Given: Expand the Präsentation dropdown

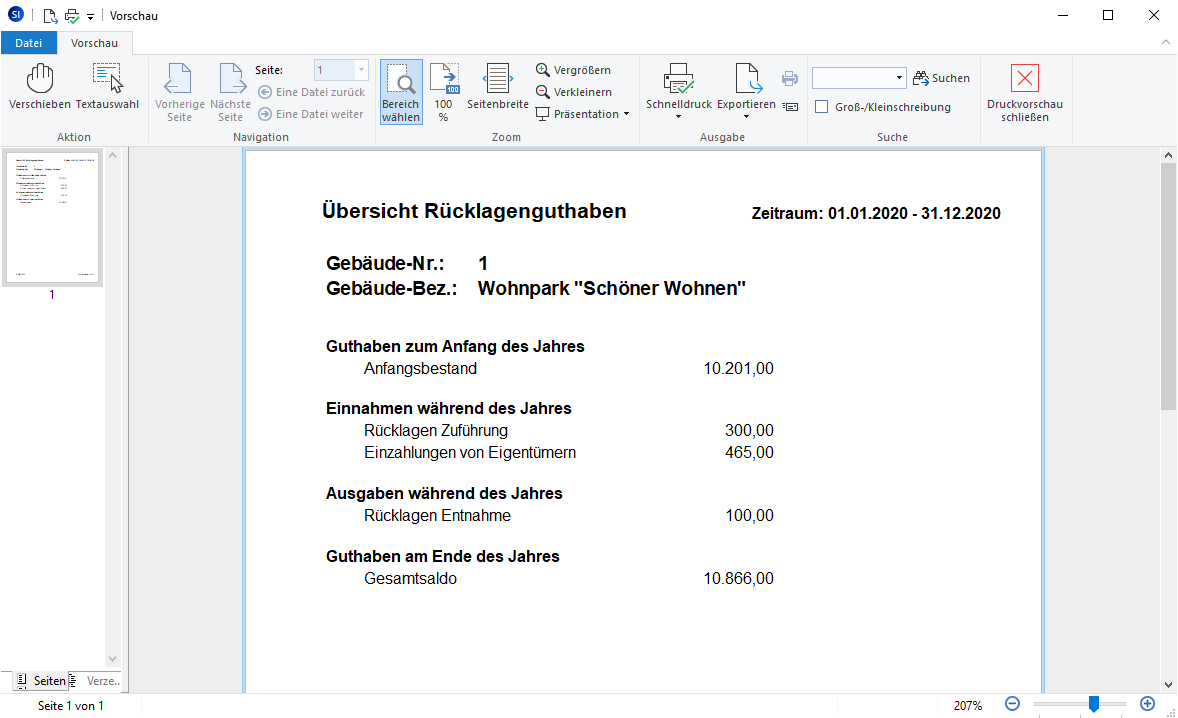Looking at the screenshot, I should (626, 114).
